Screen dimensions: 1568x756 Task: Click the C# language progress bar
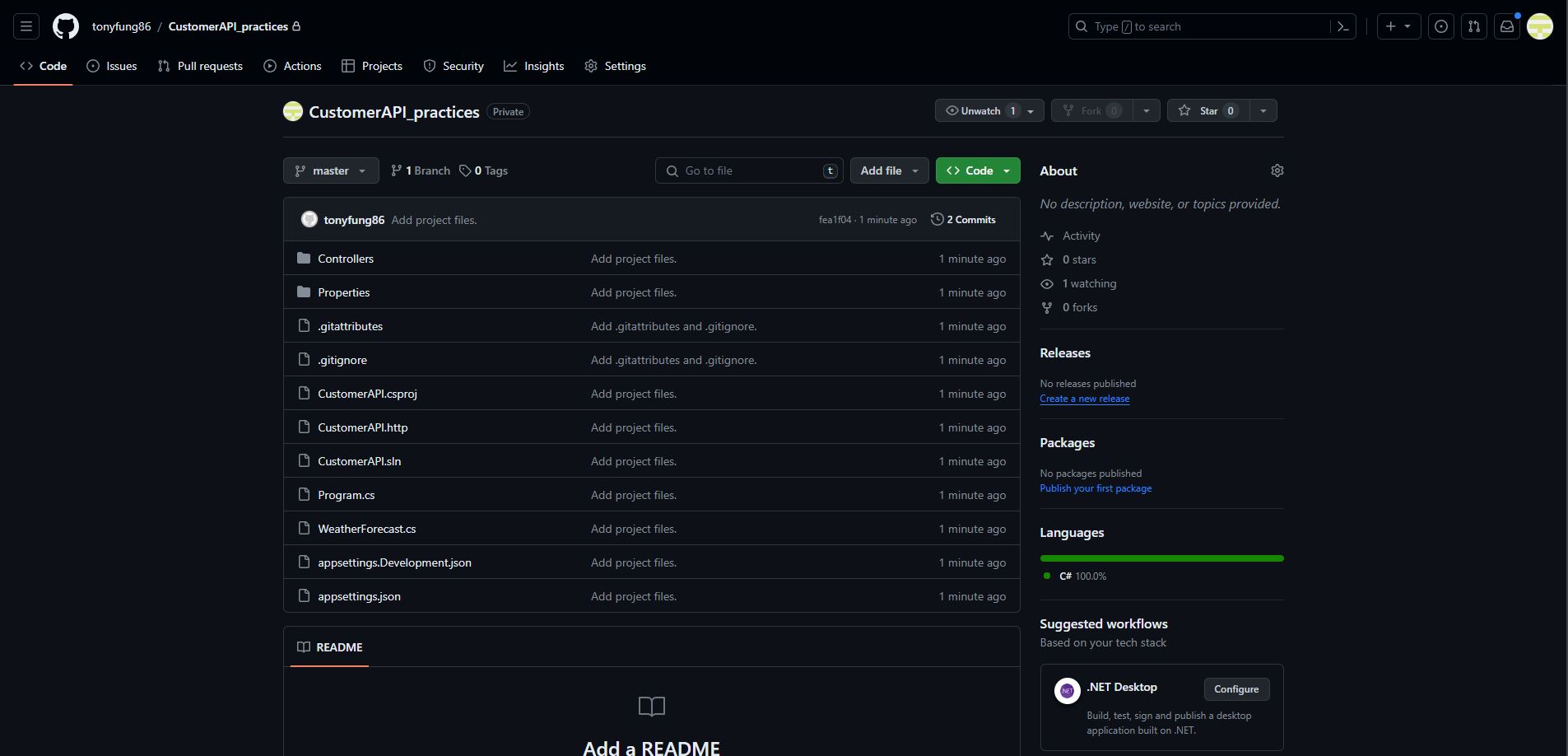[1161, 558]
